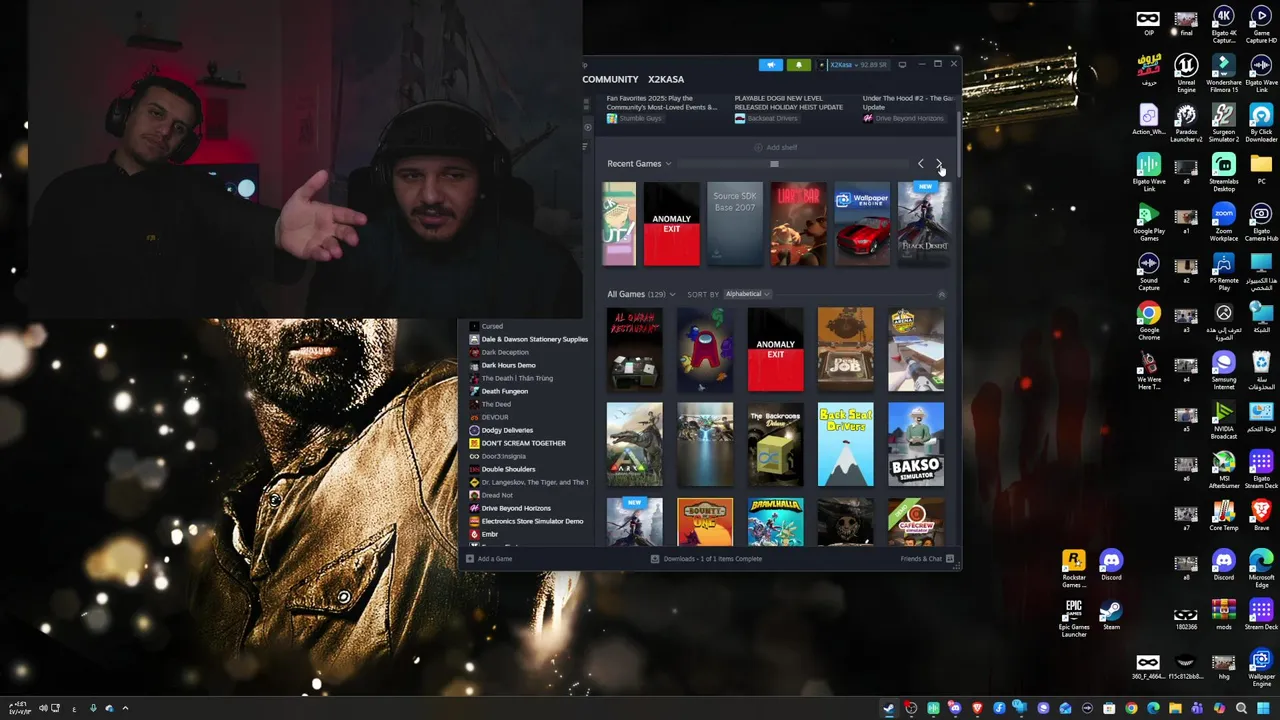
Task: Open the Steam announcements megaphone button
Action: point(770,65)
